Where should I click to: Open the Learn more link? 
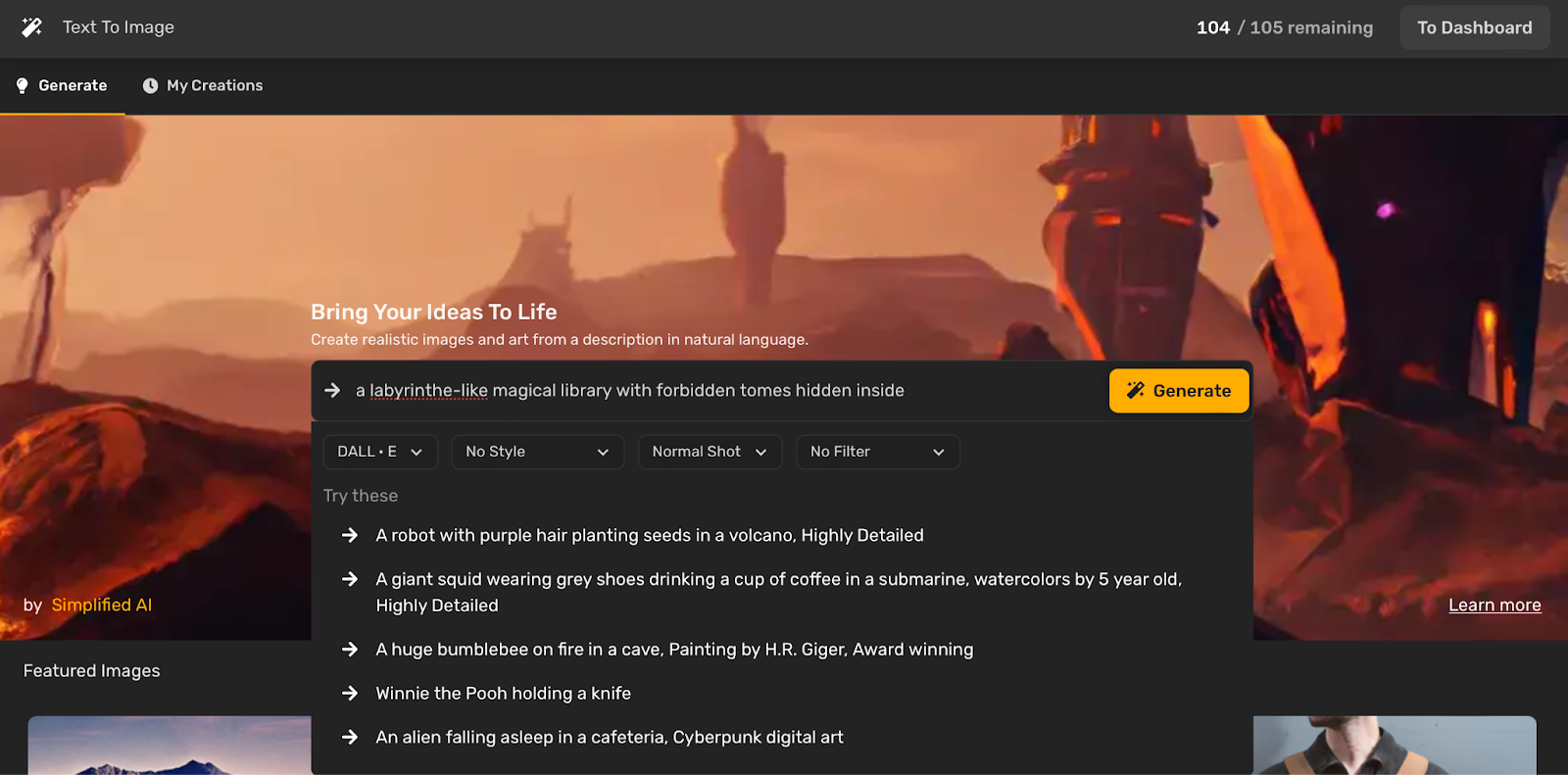[1494, 605]
